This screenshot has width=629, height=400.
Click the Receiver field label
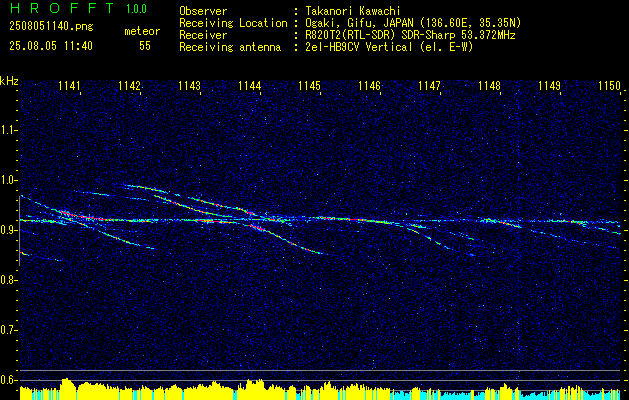pyautogui.click(x=203, y=35)
